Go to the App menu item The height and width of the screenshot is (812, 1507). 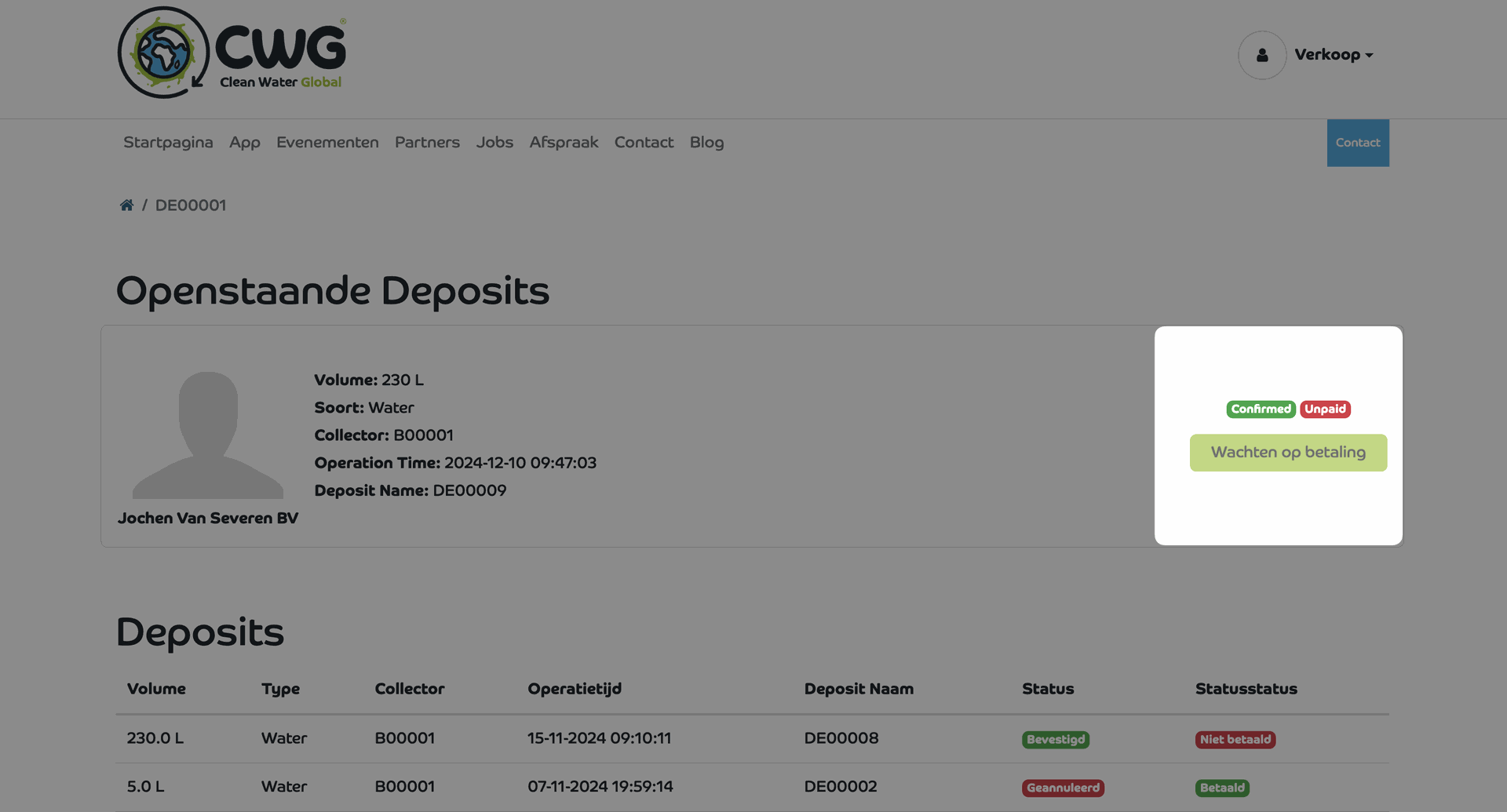244,143
